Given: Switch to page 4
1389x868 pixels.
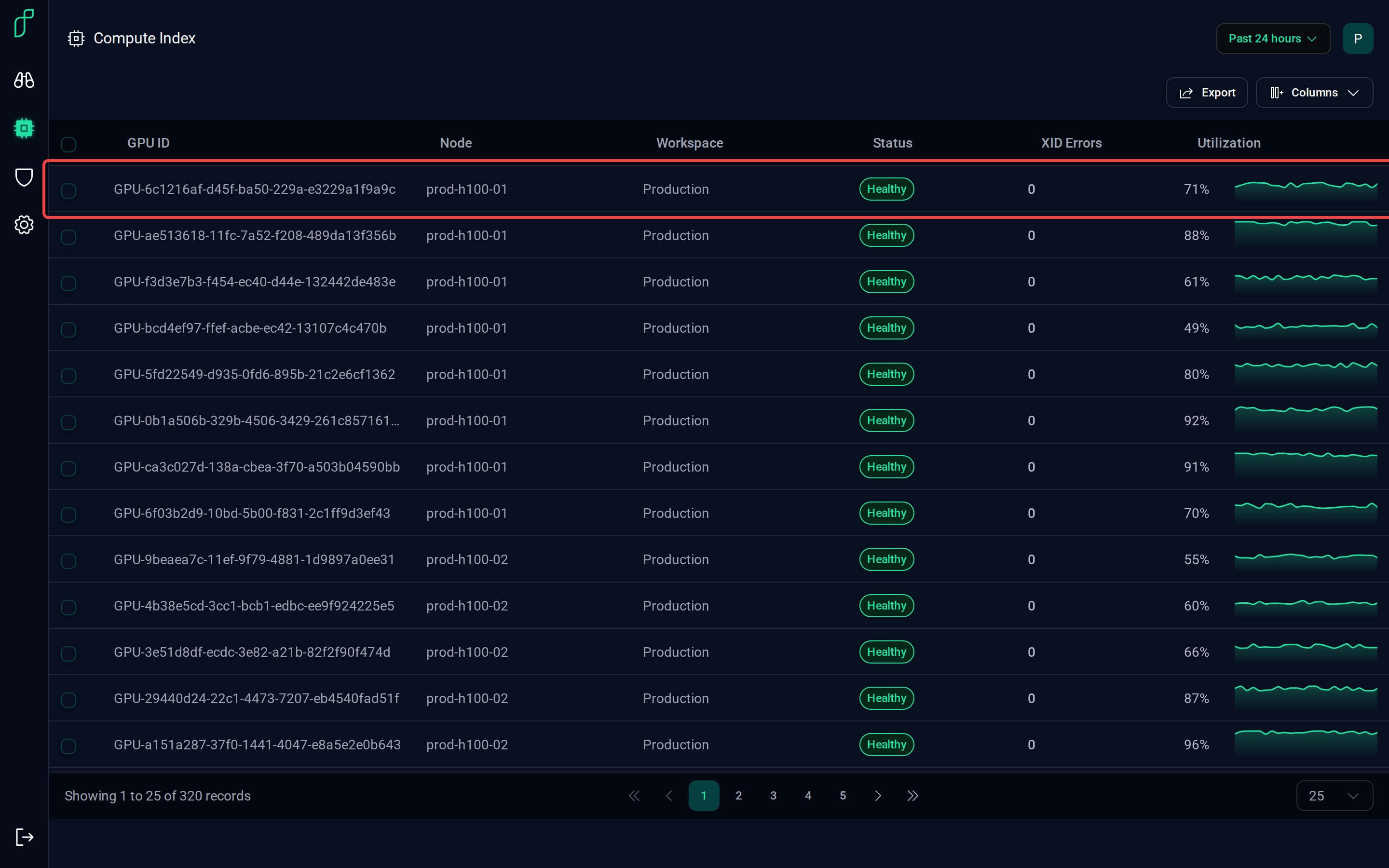Looking at the screenshot, I should (808, 795).
